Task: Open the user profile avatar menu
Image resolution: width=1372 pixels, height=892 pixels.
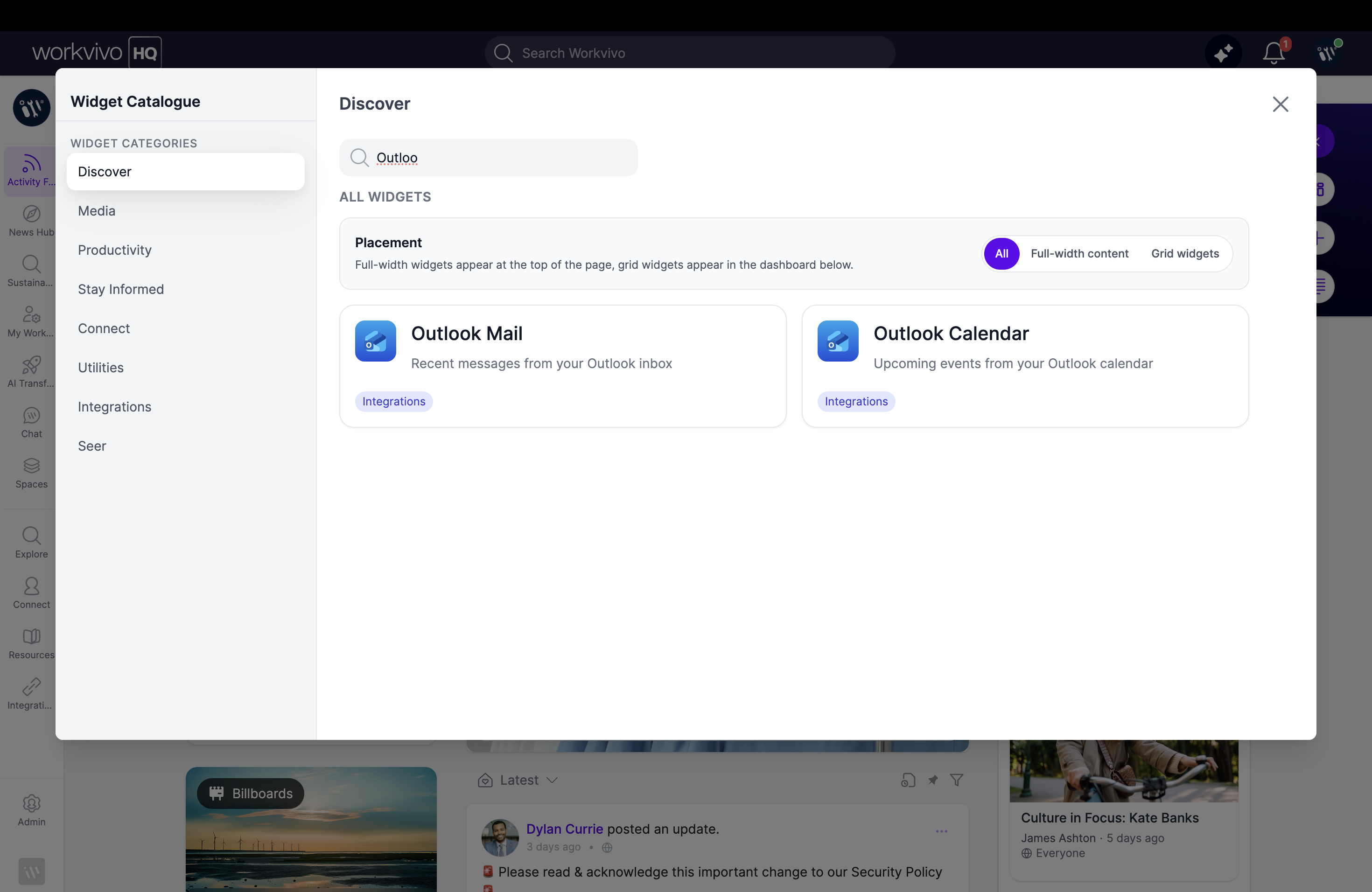Action: click(1327, 53)
